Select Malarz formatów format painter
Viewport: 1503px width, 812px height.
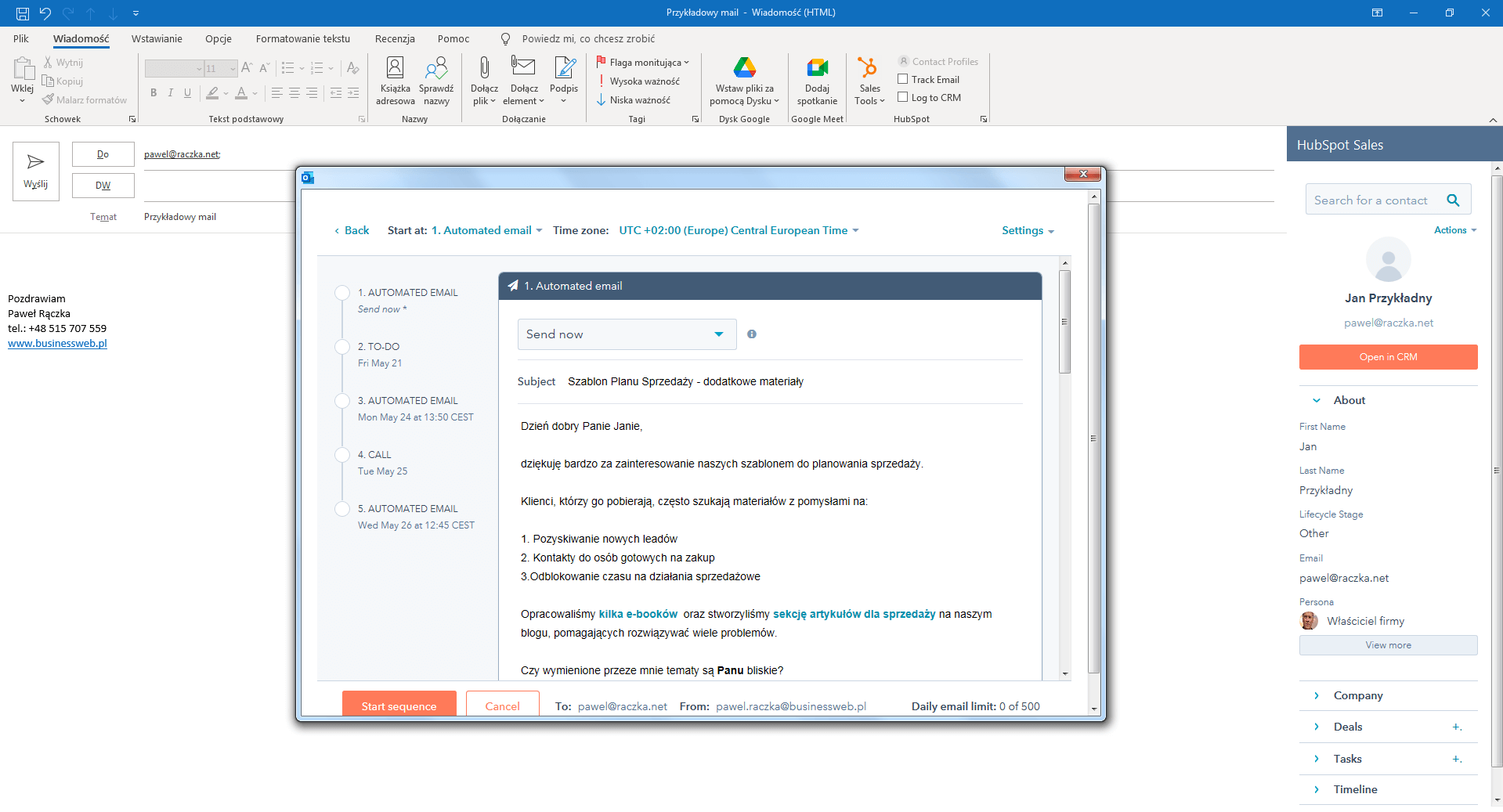click(x=85, y=100)
